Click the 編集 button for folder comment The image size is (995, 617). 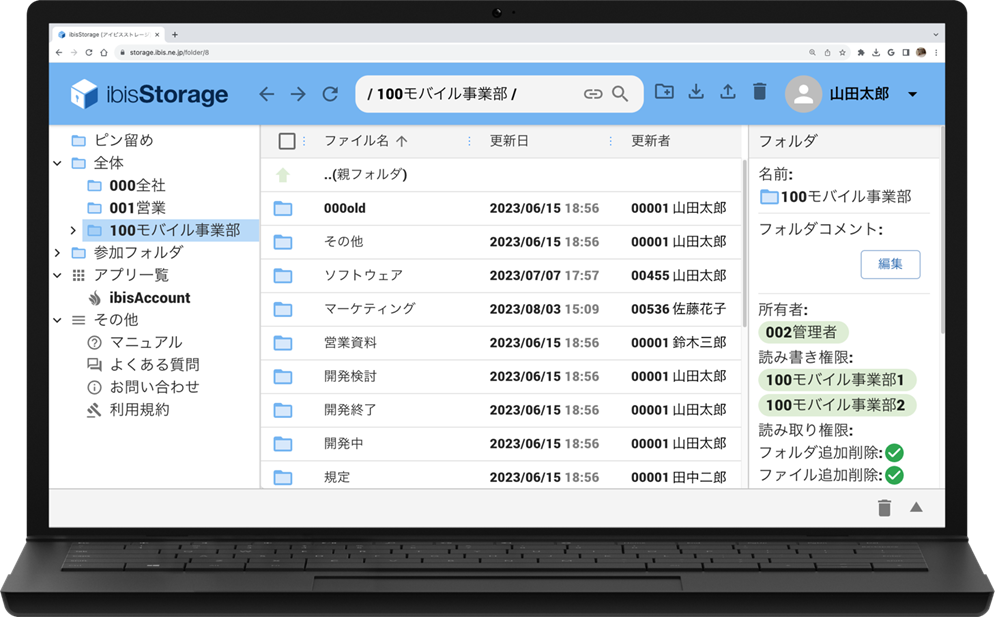tap(890, 264)
